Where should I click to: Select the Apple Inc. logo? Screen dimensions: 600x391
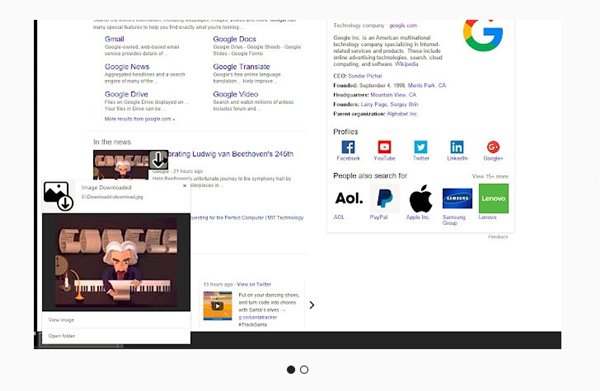pyautogui.click(x=421, y=199)
